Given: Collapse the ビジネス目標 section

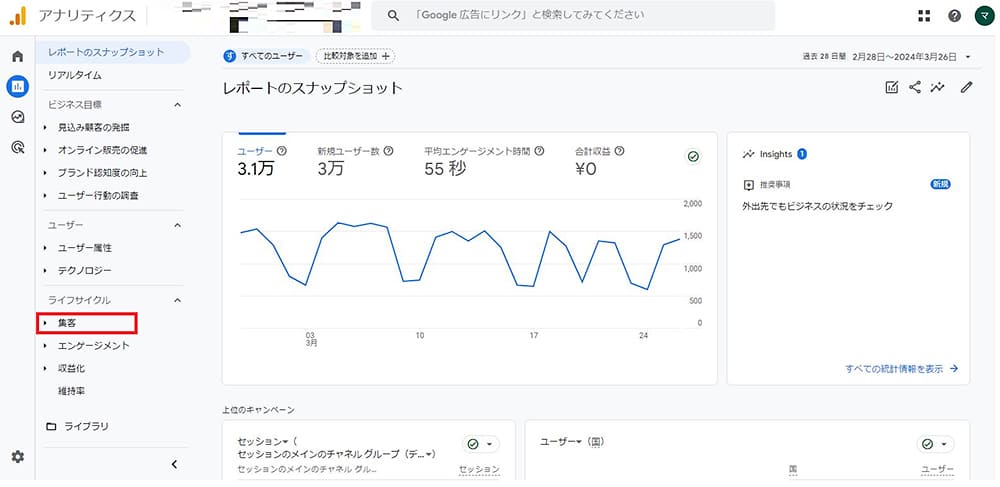Looking at the screenshot, I should click(x=178, y=105).
